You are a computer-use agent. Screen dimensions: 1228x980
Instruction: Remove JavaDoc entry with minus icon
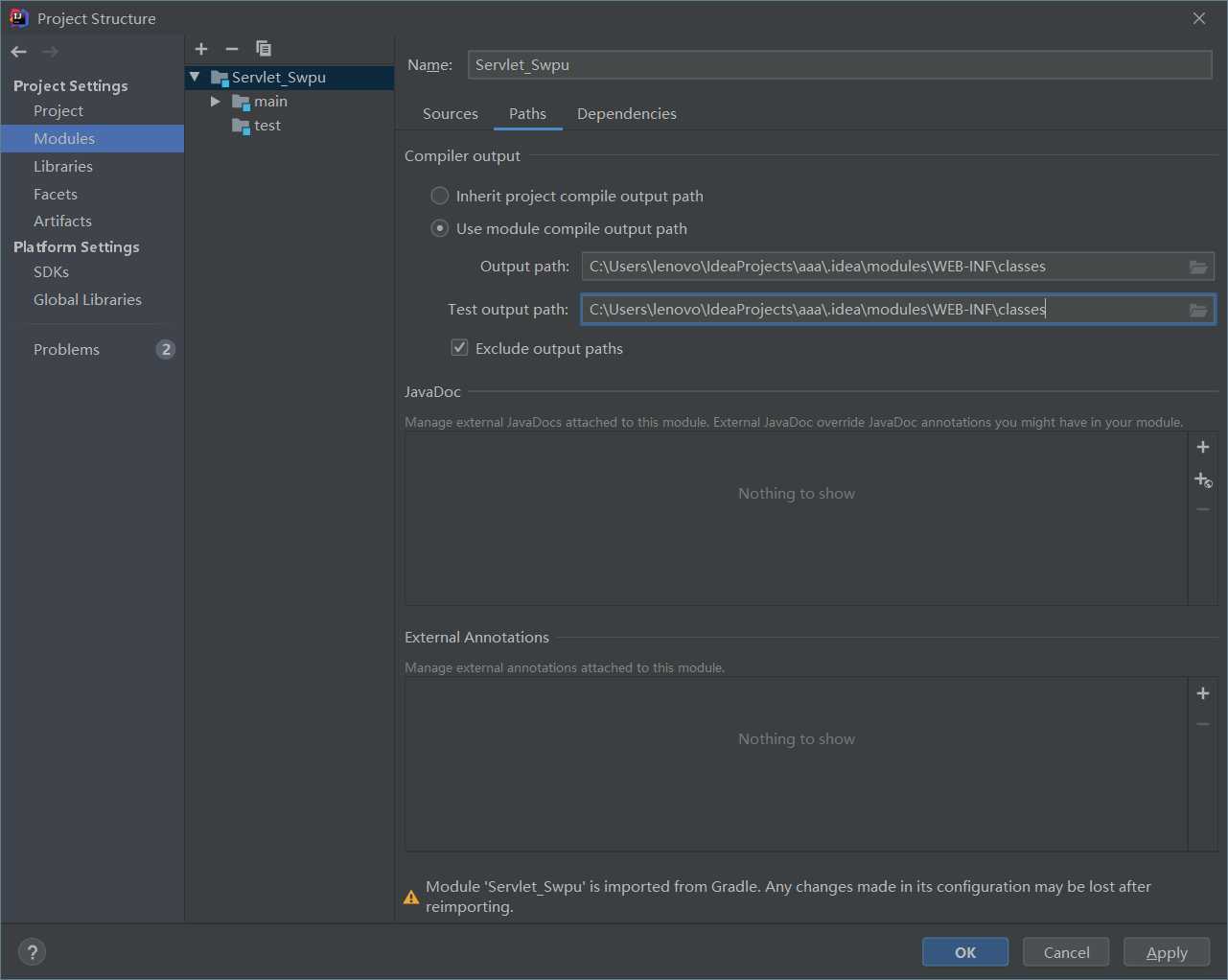pyautogui.click(x=1203, y=509)
